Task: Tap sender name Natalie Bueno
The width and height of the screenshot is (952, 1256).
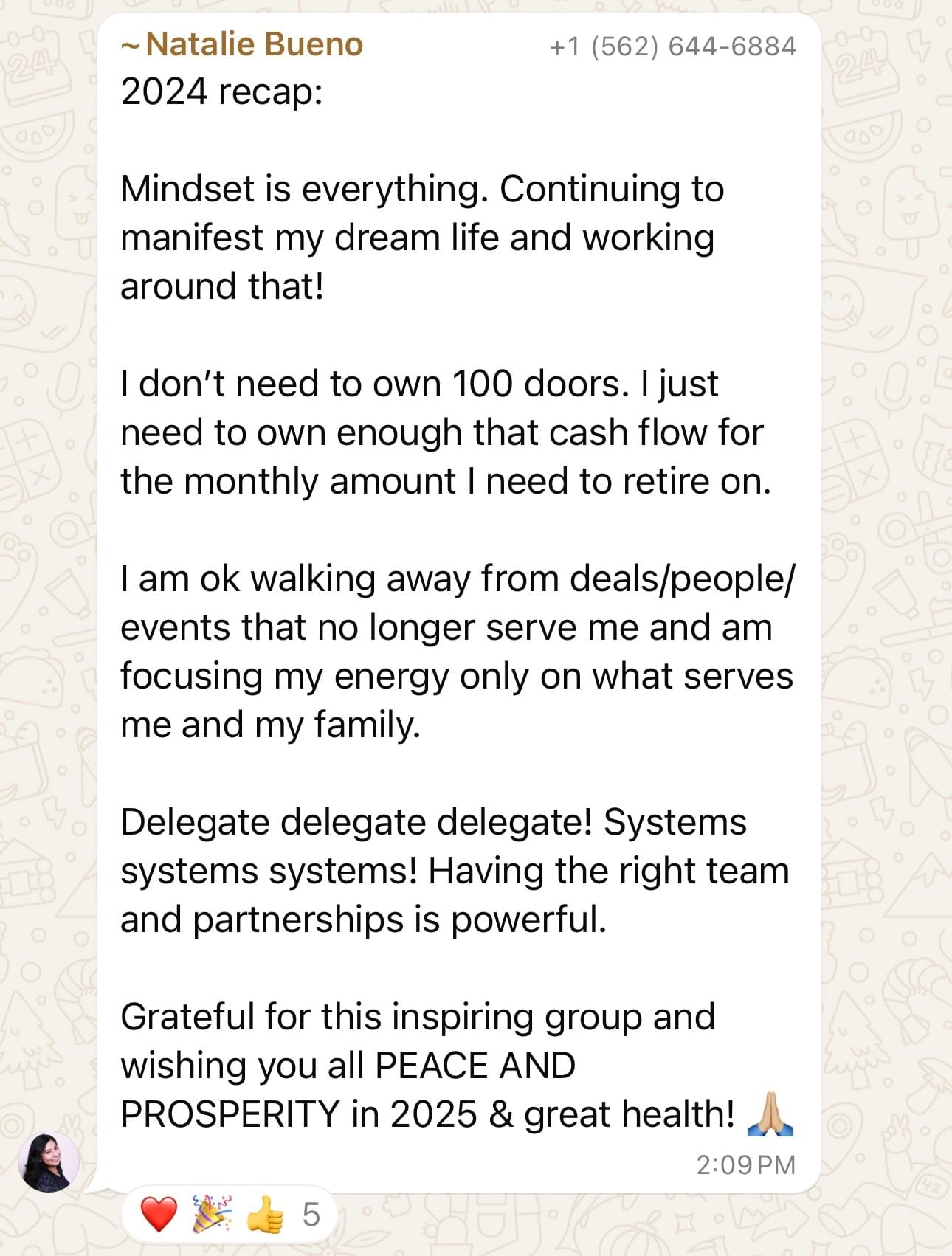Action: (255, 44)
